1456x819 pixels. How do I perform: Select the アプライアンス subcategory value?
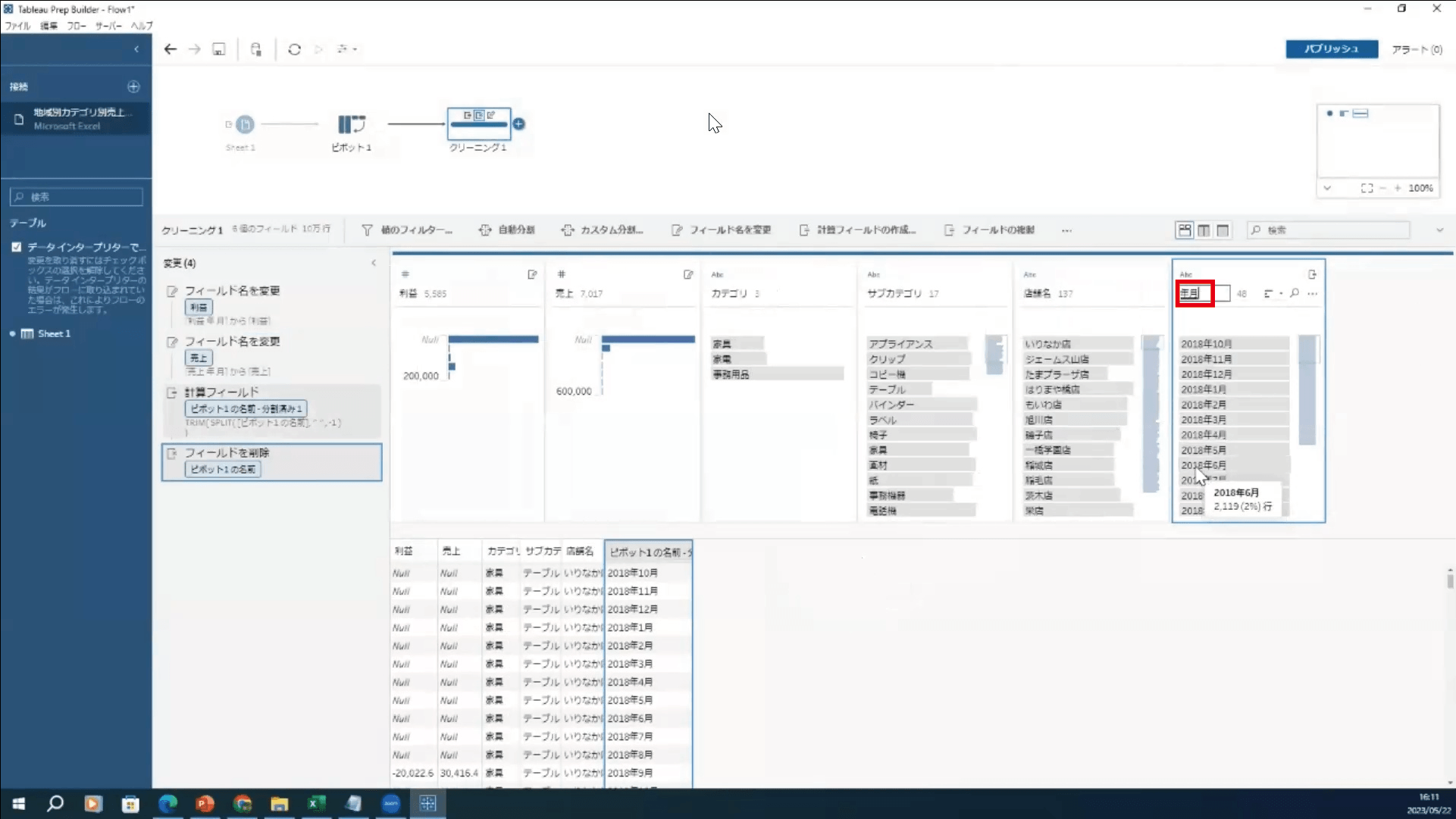(x=917, y=344)
